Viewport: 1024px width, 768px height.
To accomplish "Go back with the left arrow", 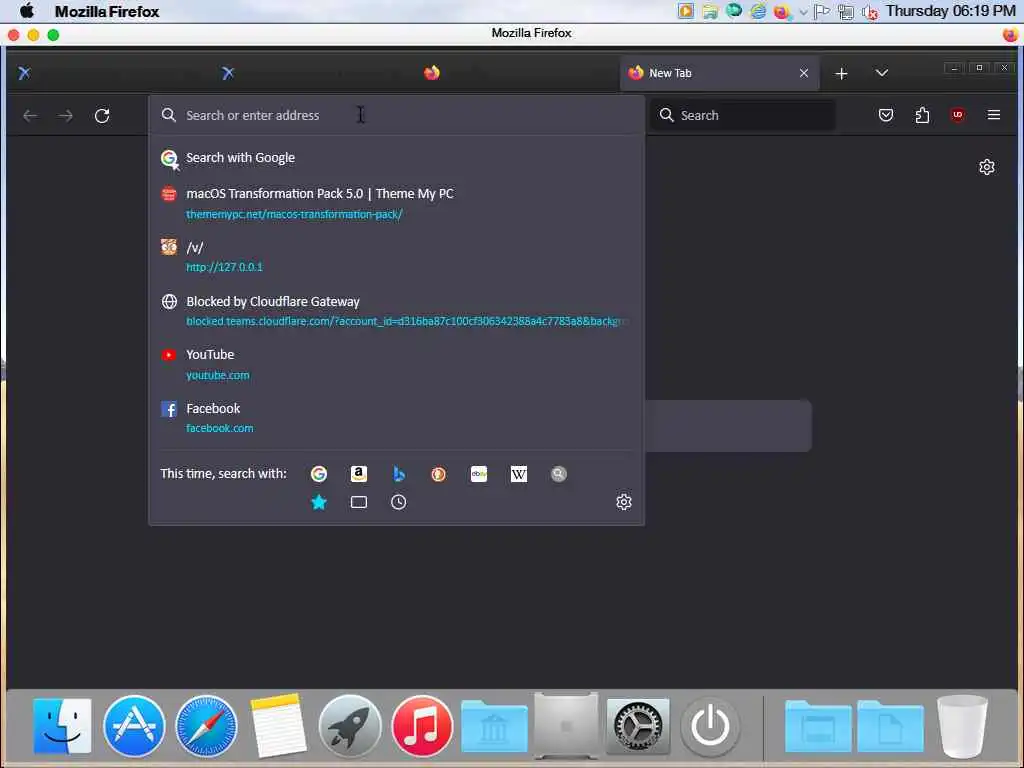I will (x=30, y=116).
